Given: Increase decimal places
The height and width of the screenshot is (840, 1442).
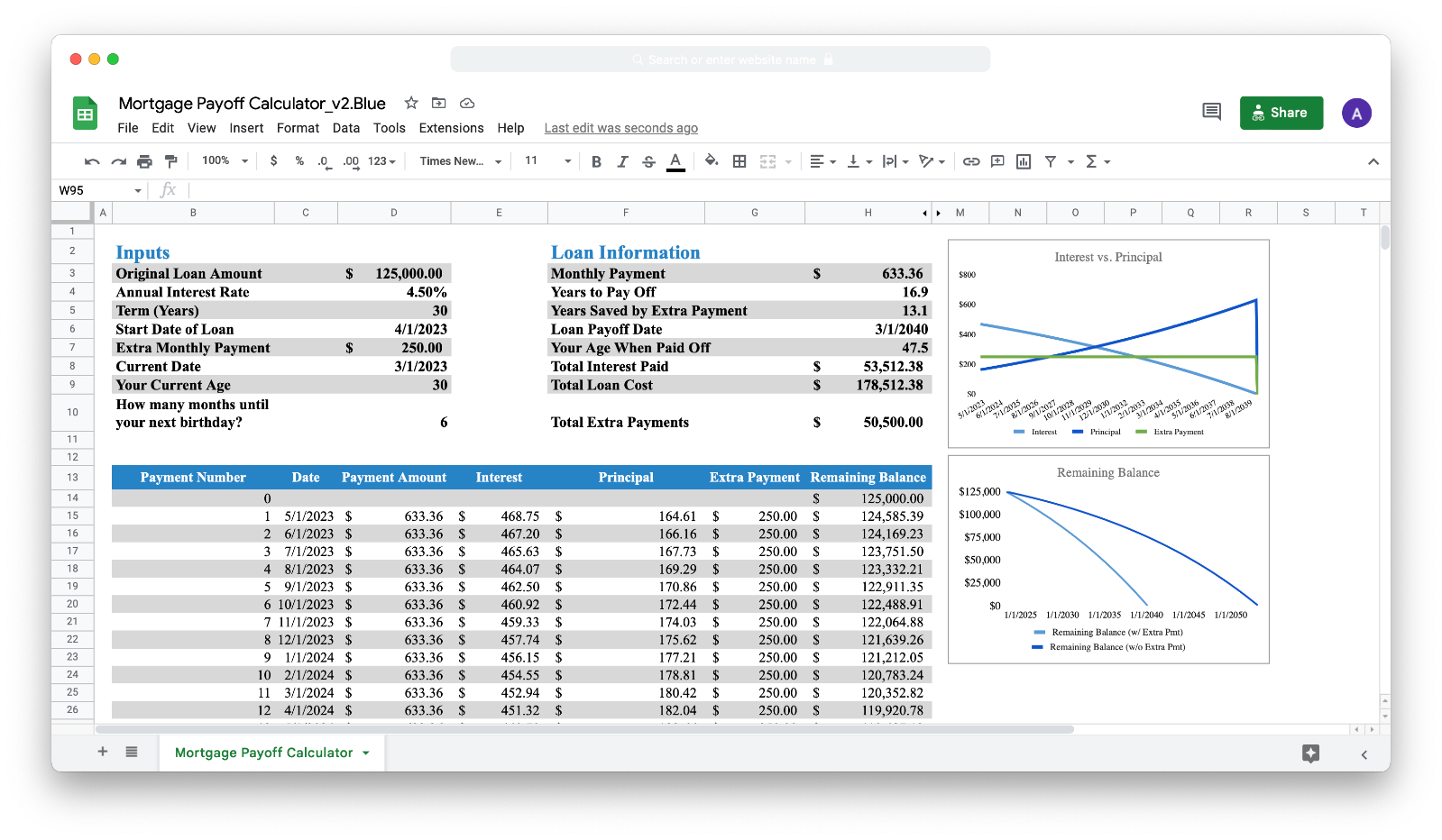Looking at the screenshot, I should pos(351,161).
